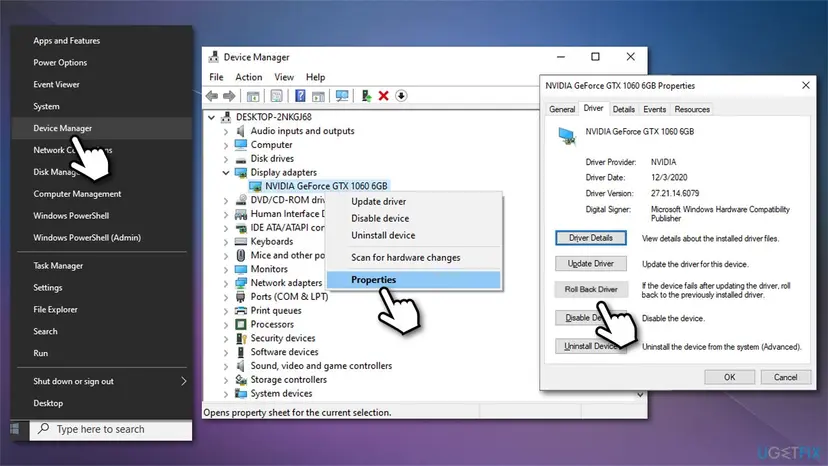Screen dimensions: 828x466
Task: Click the Device Manager scroll-down arrow
Action: coord(640,394)
